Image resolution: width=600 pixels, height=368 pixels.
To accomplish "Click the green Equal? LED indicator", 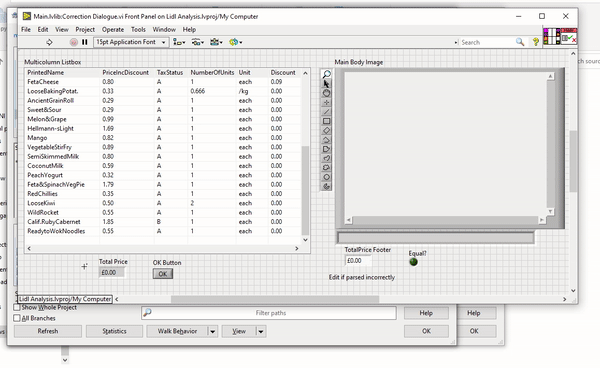I will click(413, 262).
